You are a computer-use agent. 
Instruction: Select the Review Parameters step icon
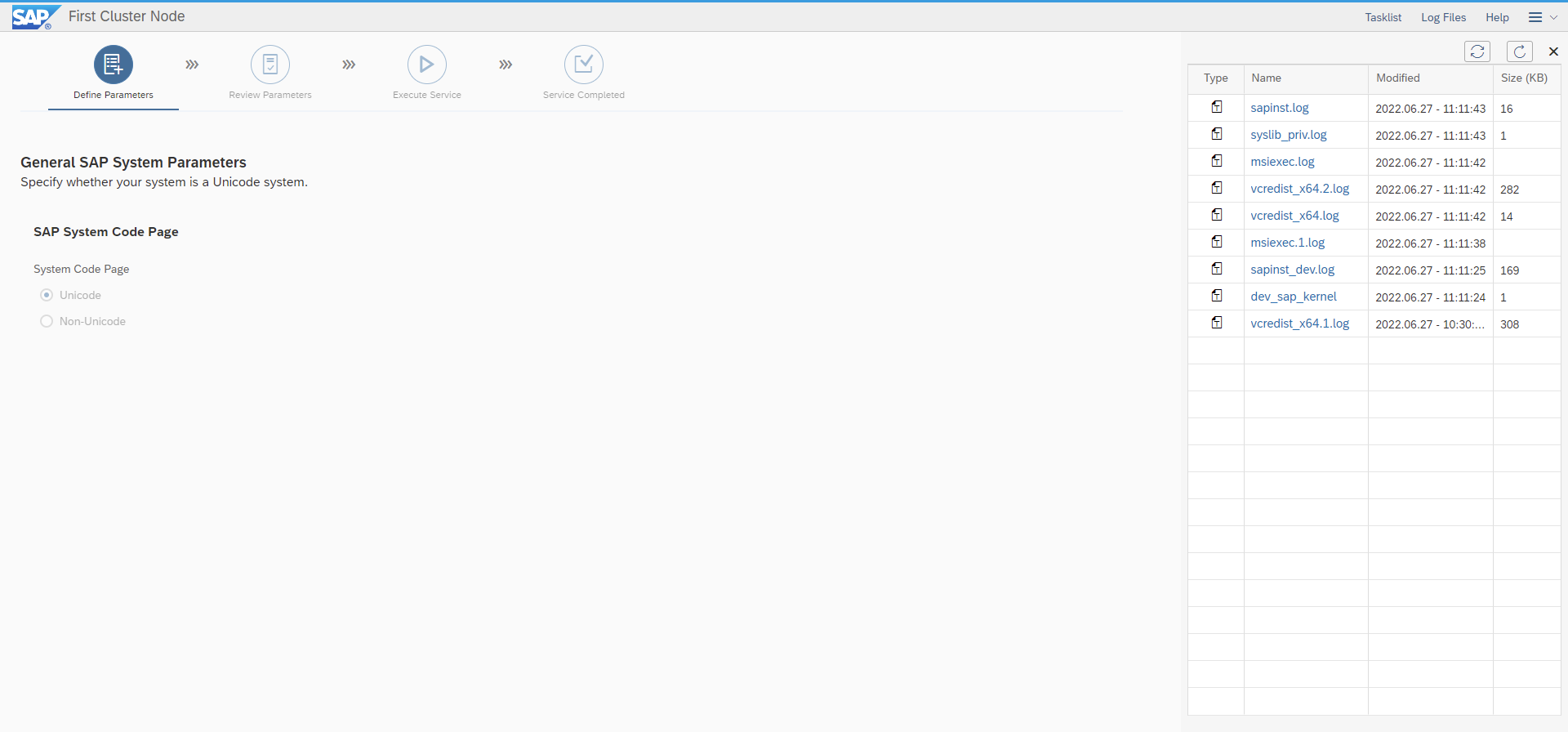(x=270, y=65)
